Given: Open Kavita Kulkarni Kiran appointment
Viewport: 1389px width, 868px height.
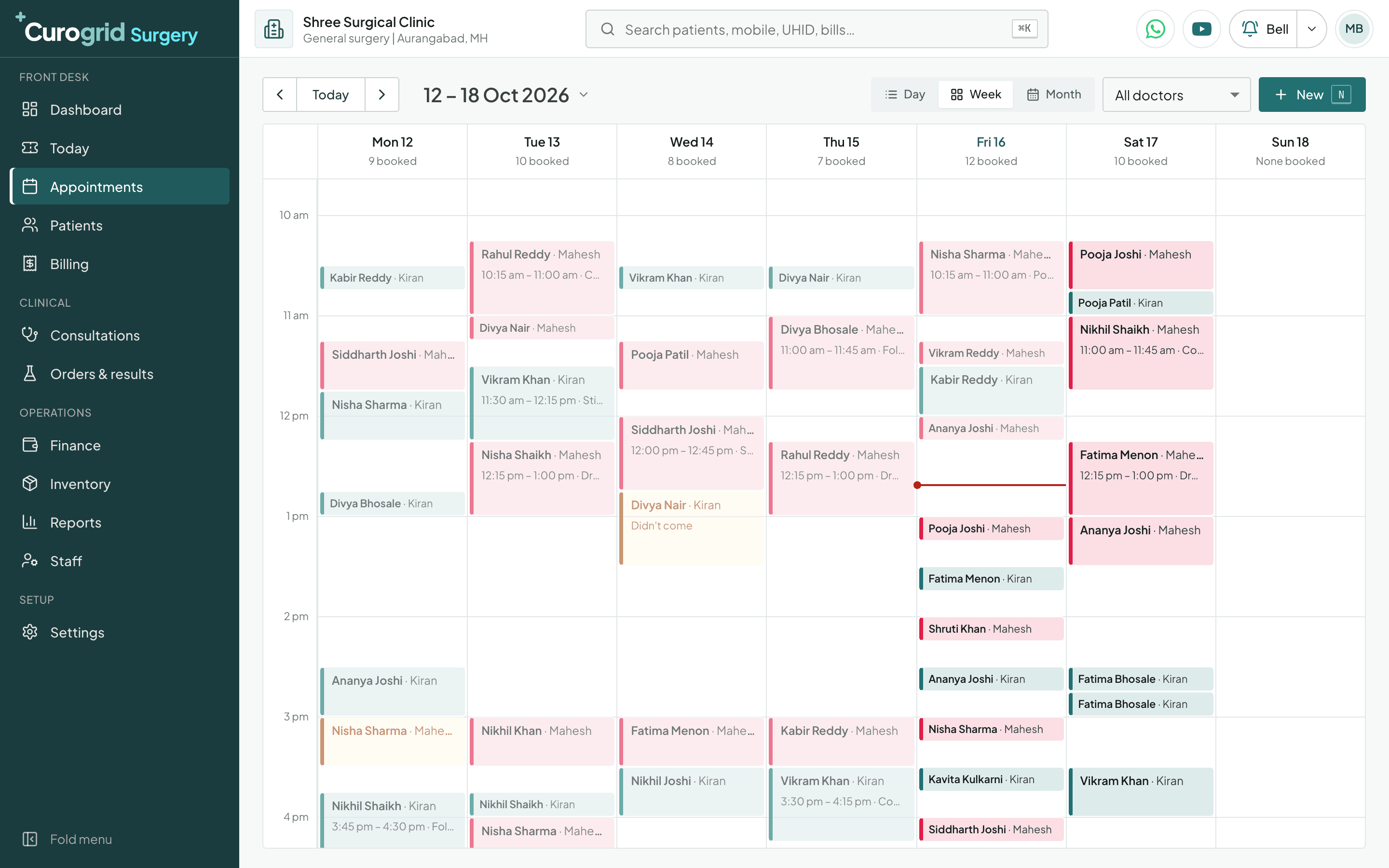Looking at the screenshot, I should (x=991, y=779).
